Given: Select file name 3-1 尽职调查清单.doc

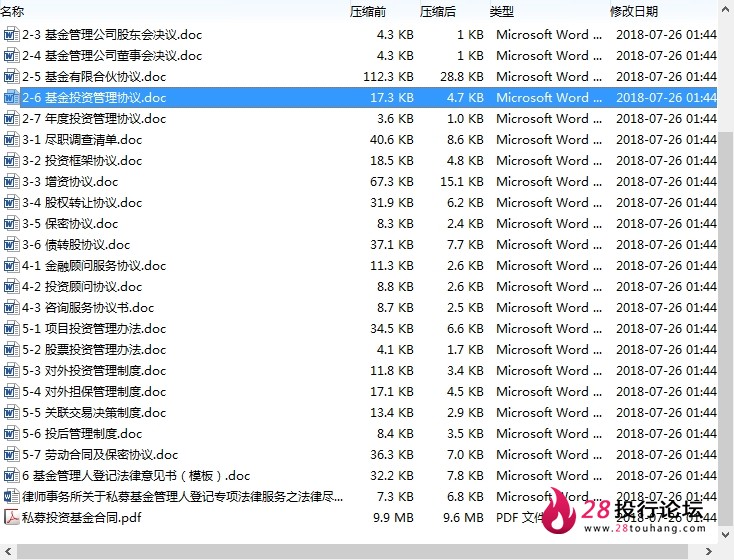Looking at the screenshot, I should (x=82, y=140).
